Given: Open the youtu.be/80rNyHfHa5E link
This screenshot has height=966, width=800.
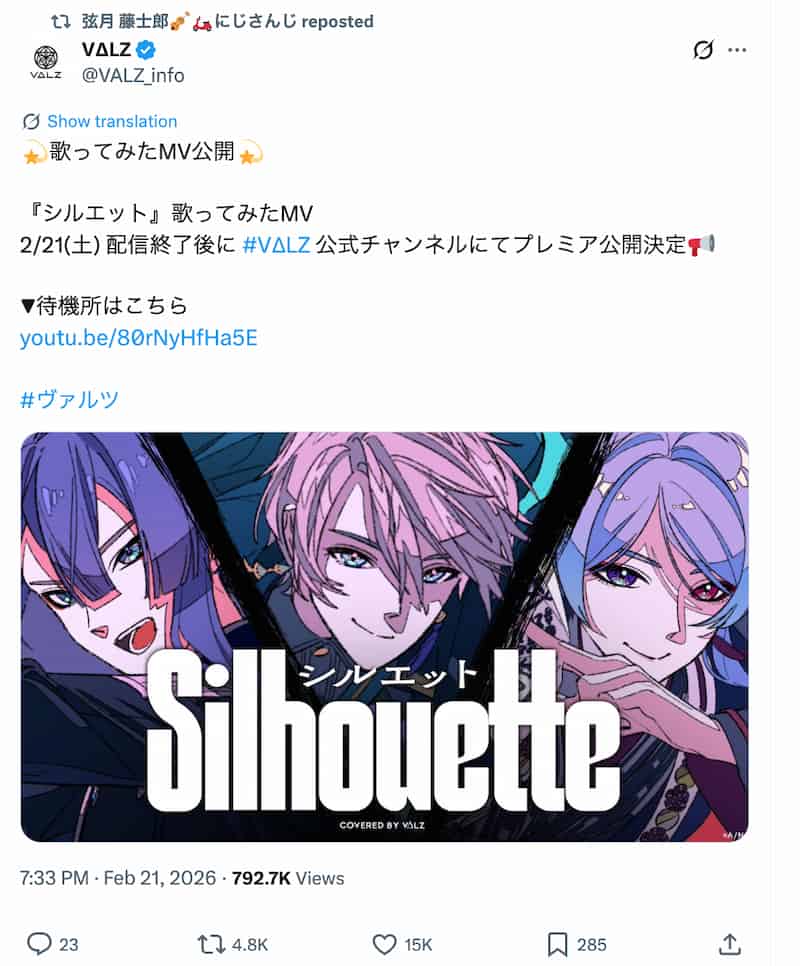Looking at the screenshot, I should tap(139, 338).
